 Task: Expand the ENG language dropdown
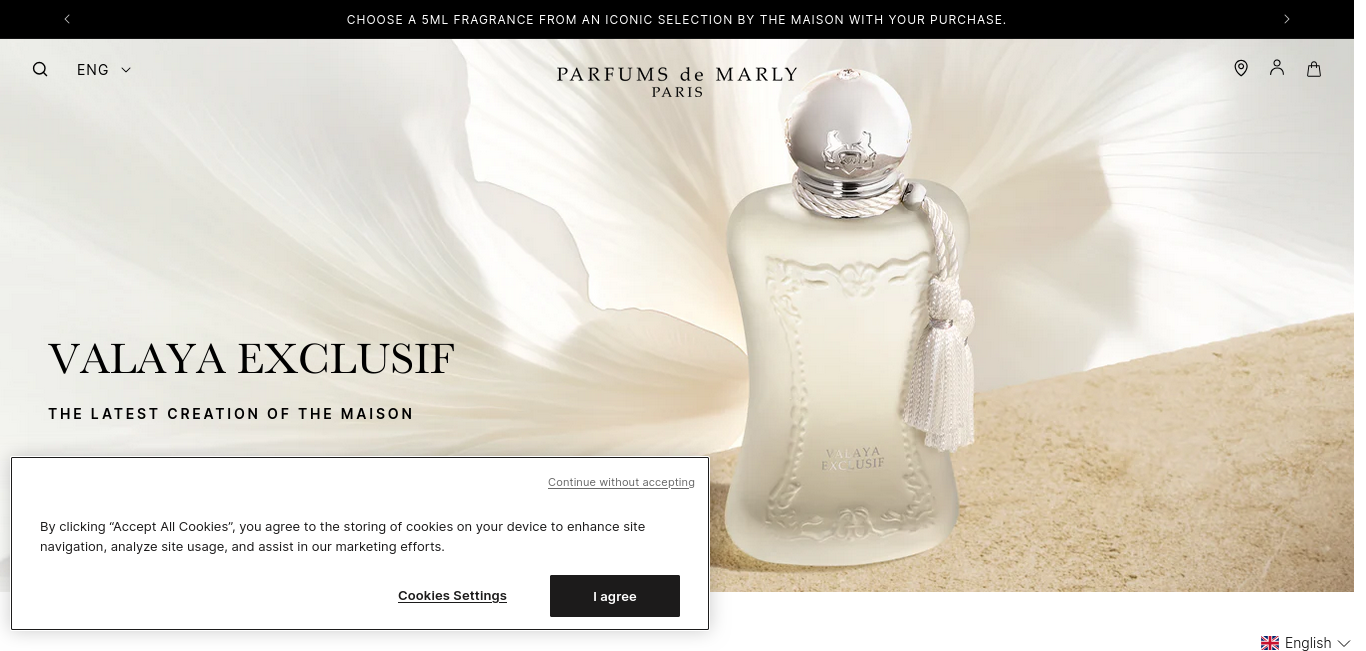(104, 69)
